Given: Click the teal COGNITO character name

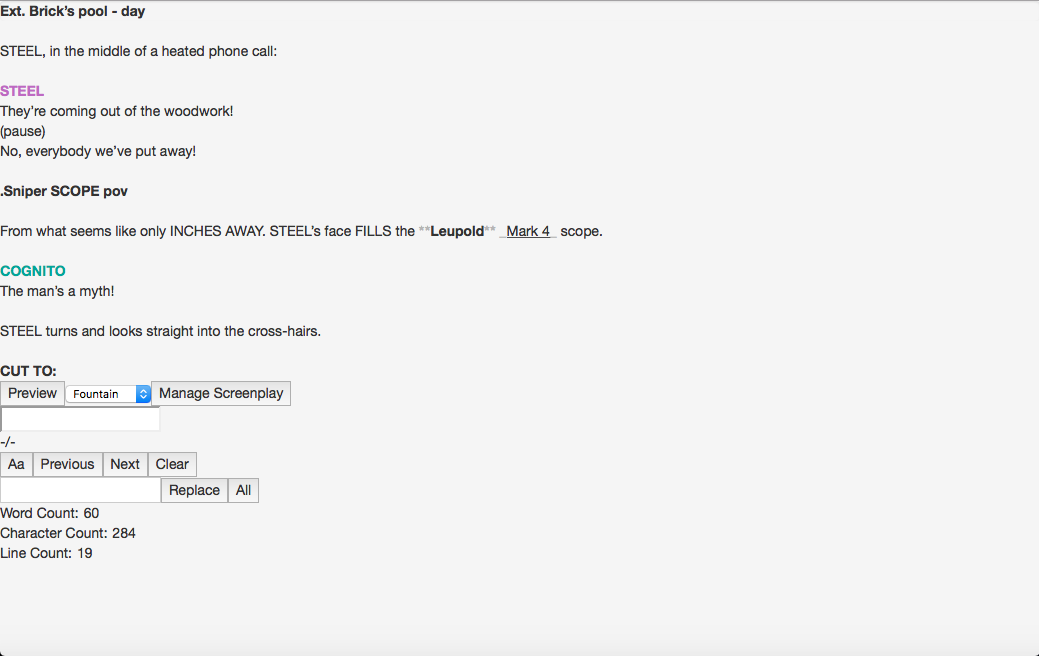Looking at the screenshot, I should (32, 271).
